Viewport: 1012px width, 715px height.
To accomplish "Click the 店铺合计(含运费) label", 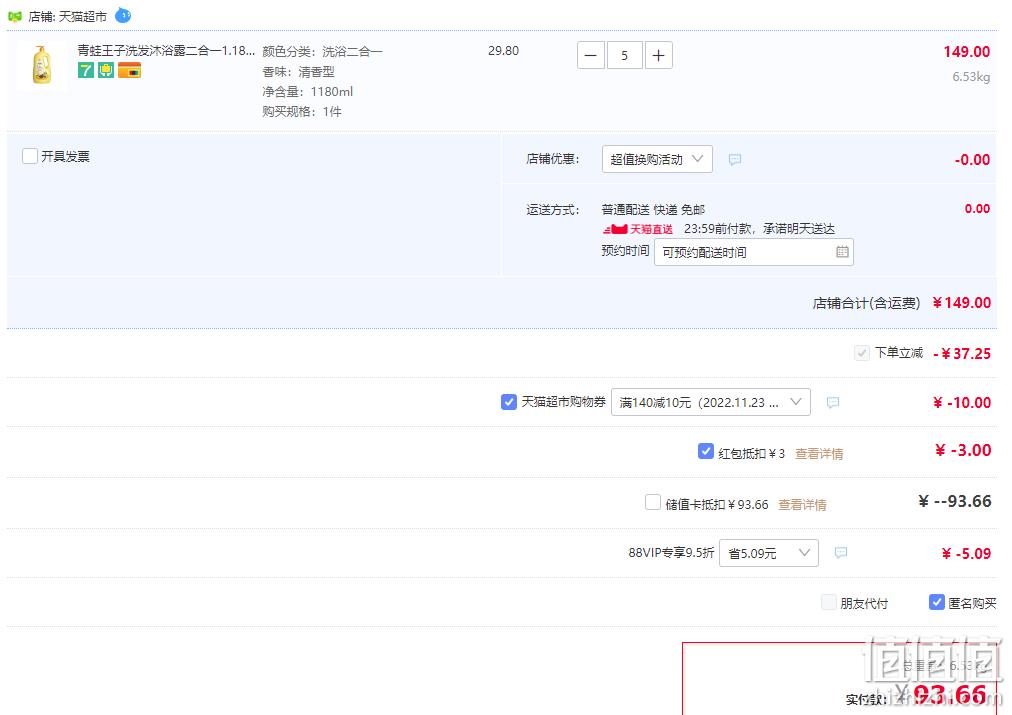I will (x=866, y=303).
